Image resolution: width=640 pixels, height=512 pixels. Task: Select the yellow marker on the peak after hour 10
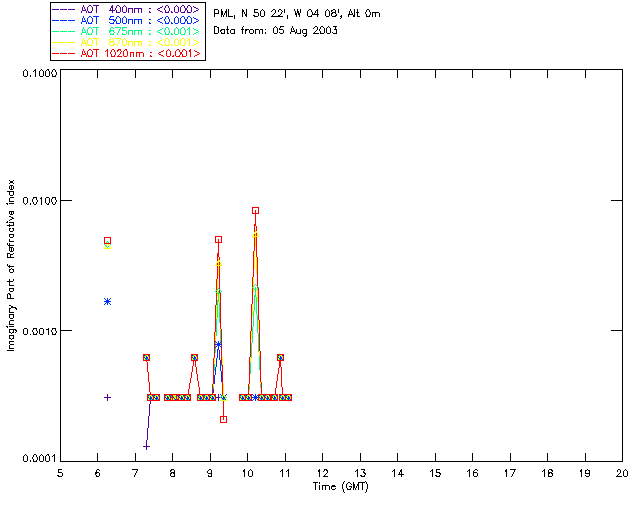click(x=256, y=235)
